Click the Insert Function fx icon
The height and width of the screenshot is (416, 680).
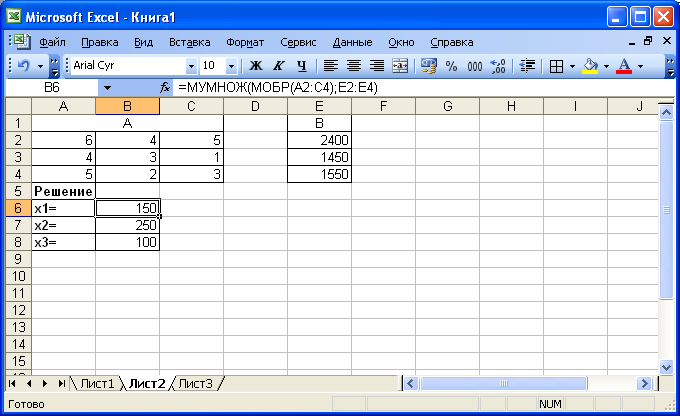point(165,88)
